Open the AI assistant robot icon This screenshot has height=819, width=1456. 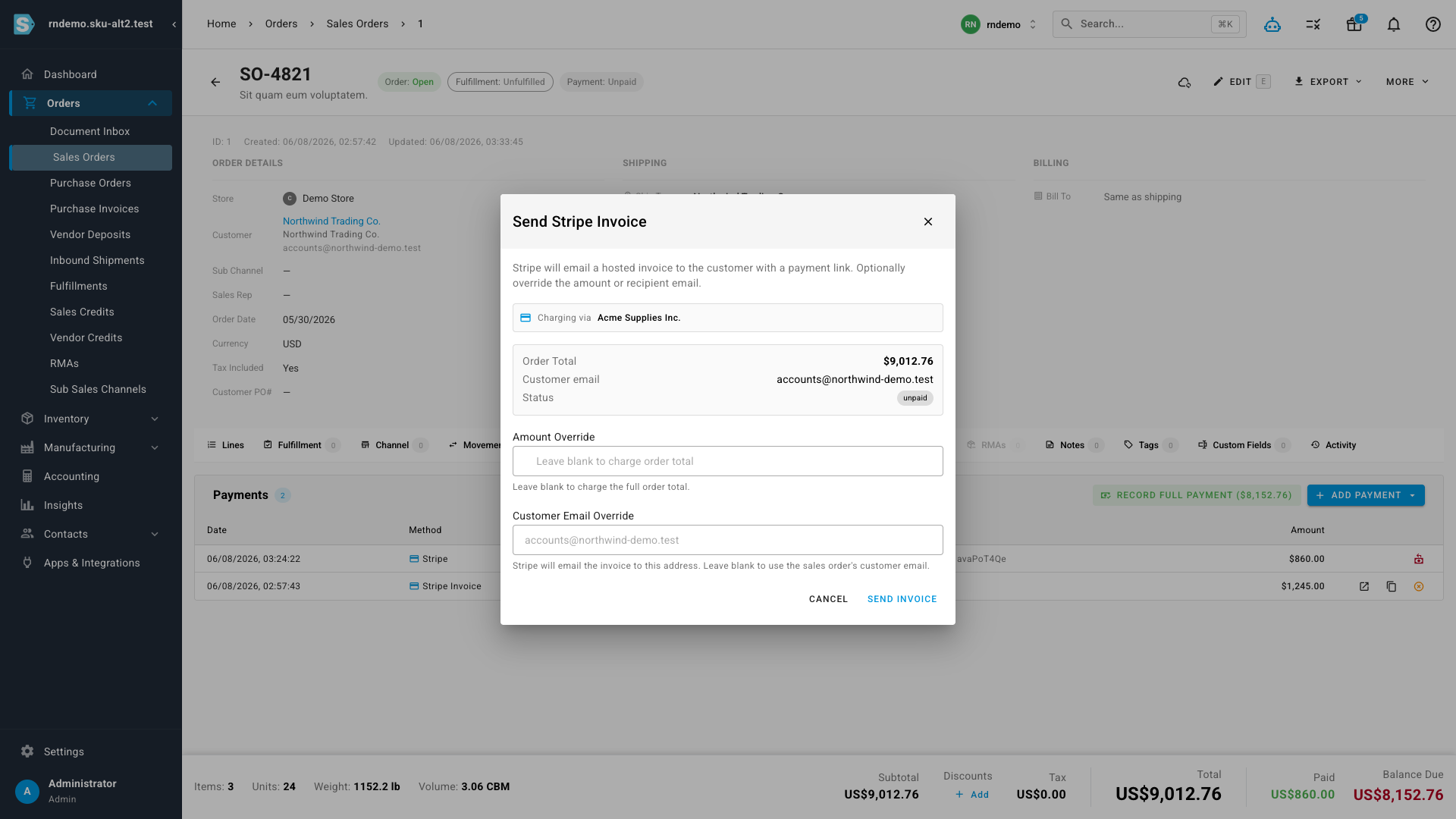pos(1272,24)
